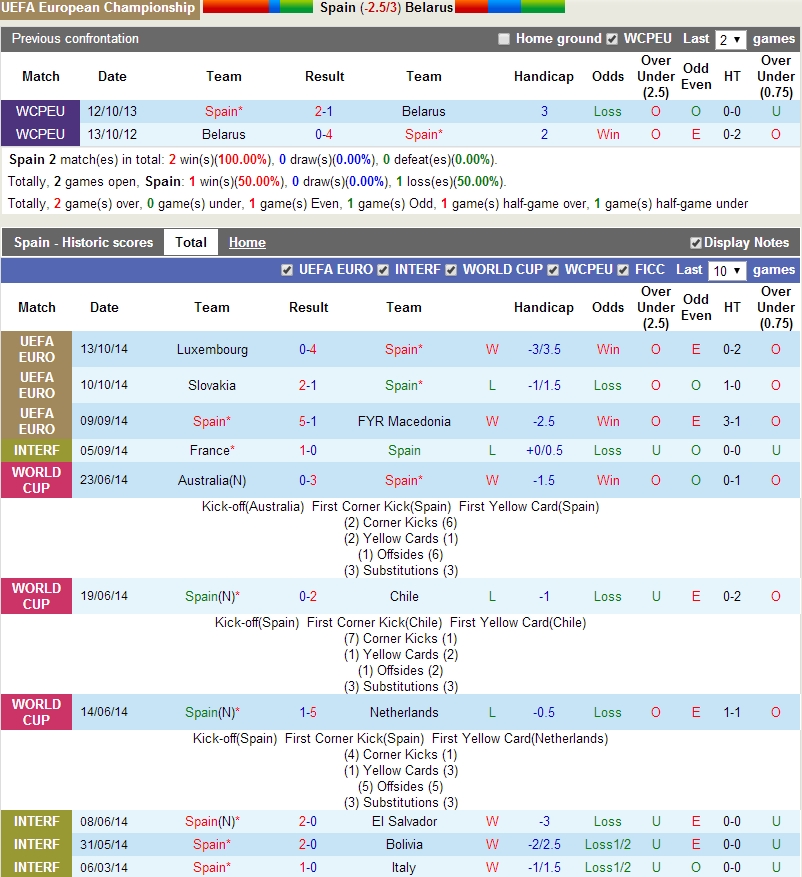802x877 pixels.
Task: Uncheck the INTERF filter checkbox
Action: (383, 270)
